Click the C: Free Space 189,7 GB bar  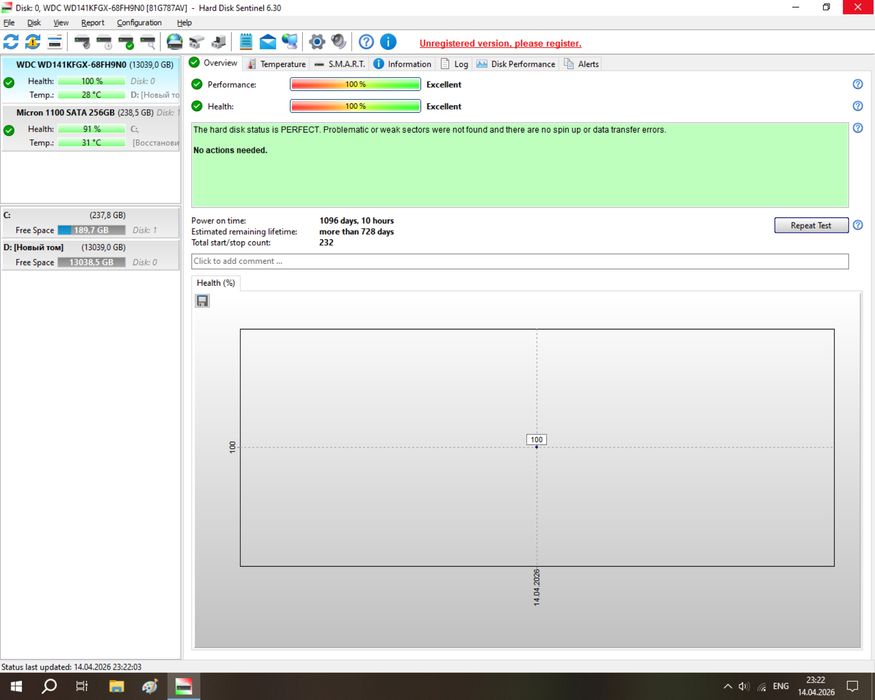point(92,230)
